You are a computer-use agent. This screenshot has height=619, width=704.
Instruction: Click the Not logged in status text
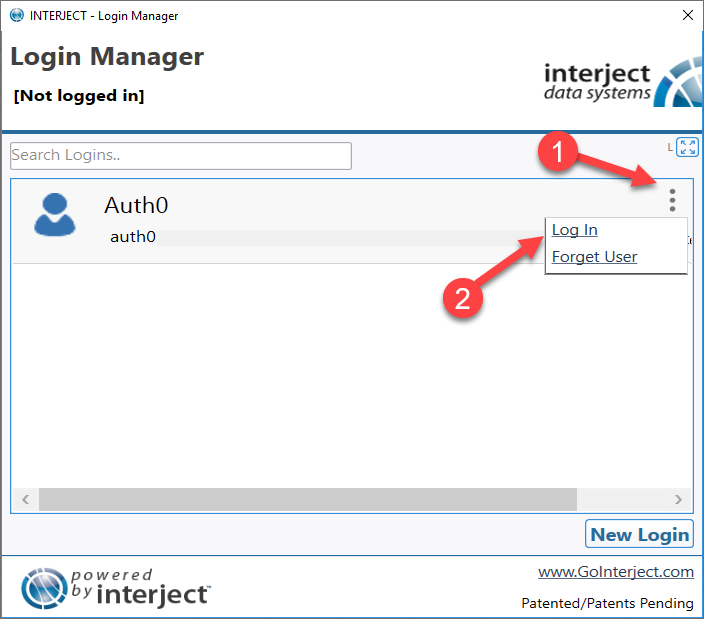tap(79, 96)
